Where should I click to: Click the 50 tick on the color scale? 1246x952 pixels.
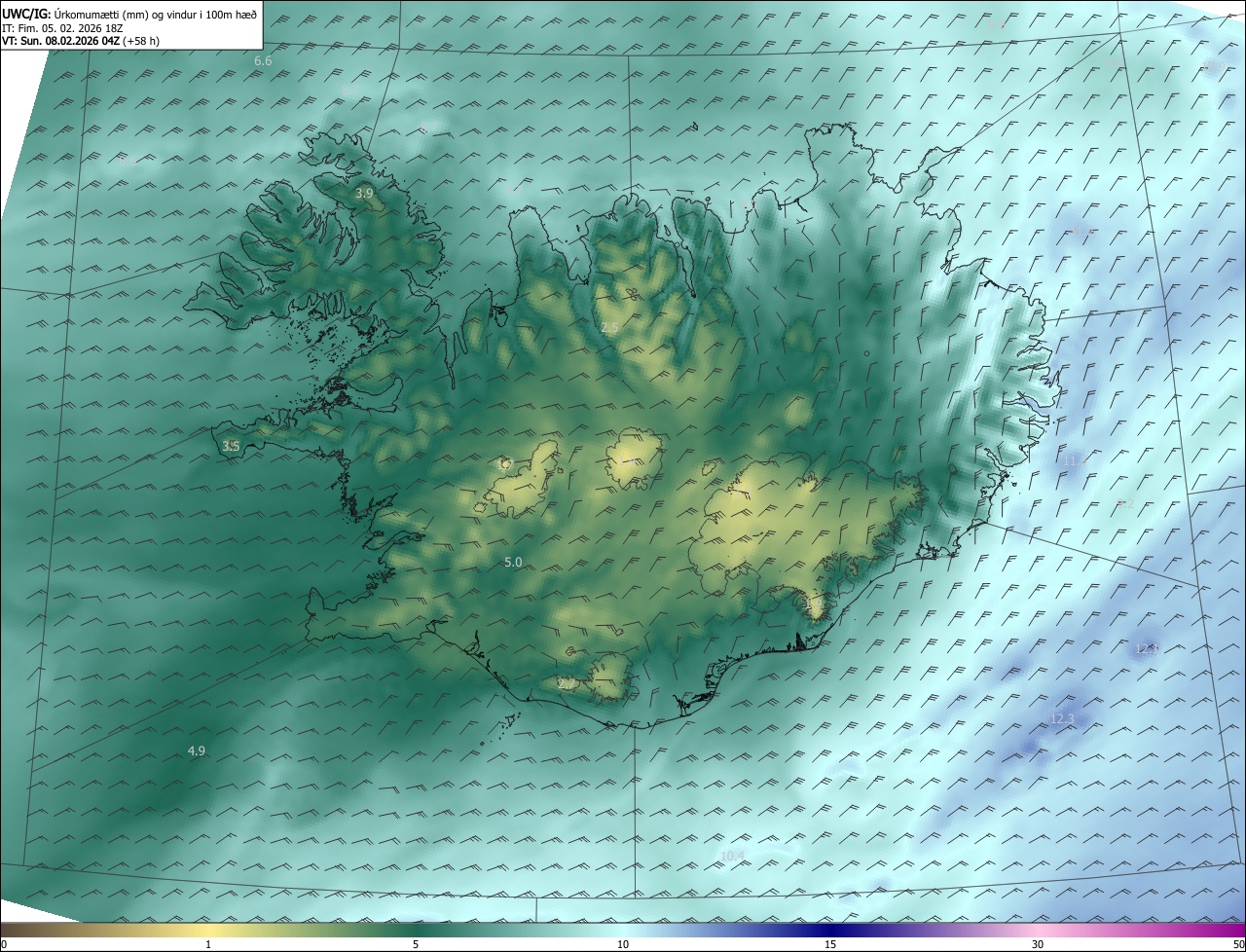point(1238,944)
